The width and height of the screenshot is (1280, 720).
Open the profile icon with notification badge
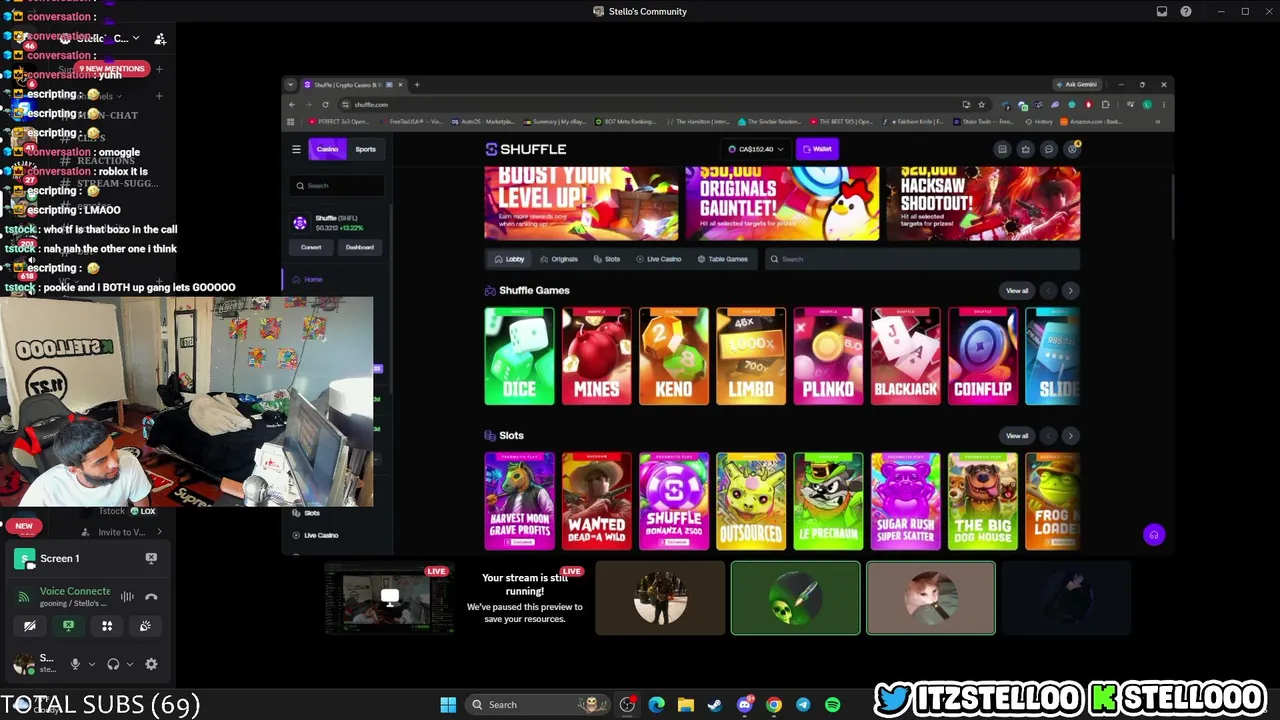(x=1072, y=149)
